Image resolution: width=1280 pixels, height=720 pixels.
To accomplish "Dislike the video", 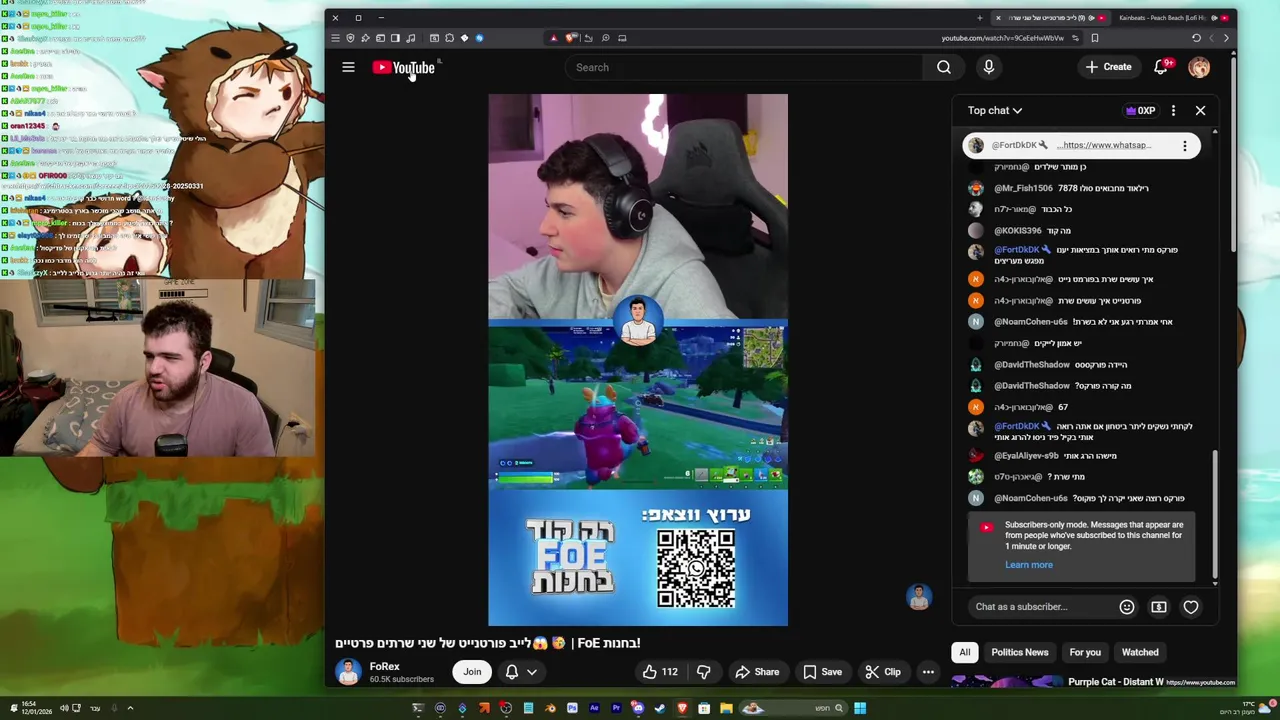I will [703, 672].
